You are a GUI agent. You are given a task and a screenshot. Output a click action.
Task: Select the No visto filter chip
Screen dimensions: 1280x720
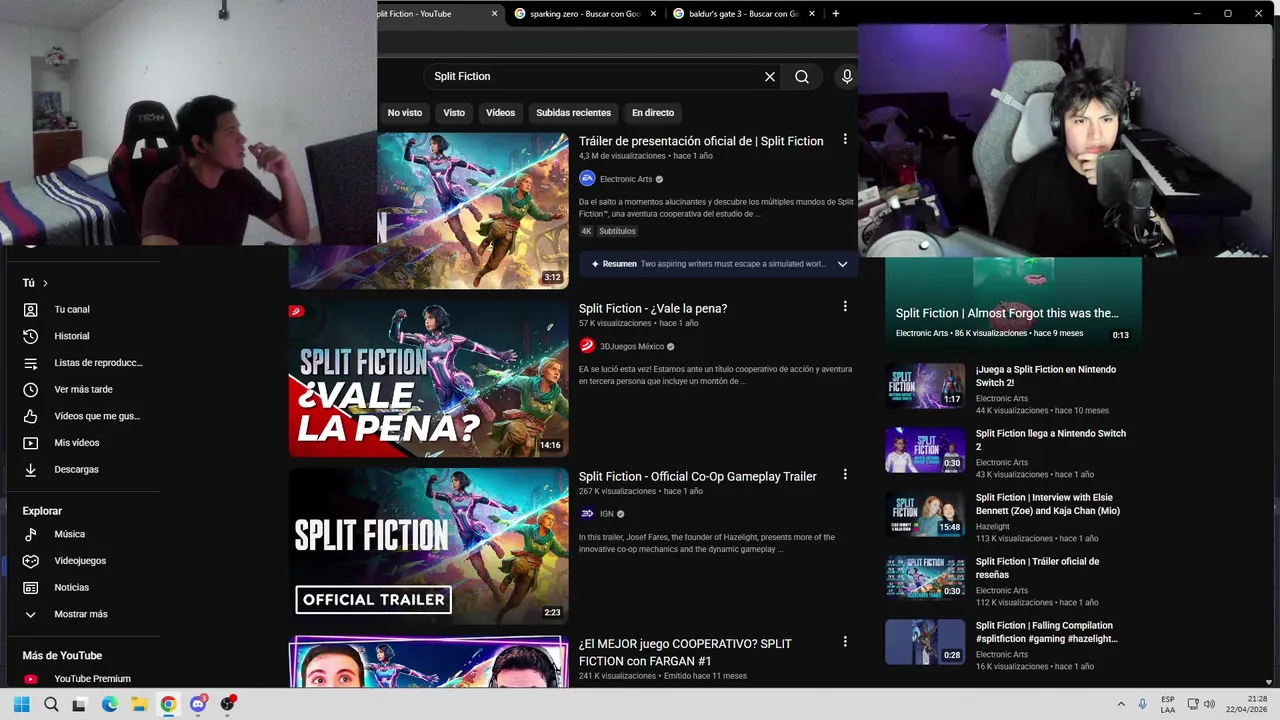point(405,113)
